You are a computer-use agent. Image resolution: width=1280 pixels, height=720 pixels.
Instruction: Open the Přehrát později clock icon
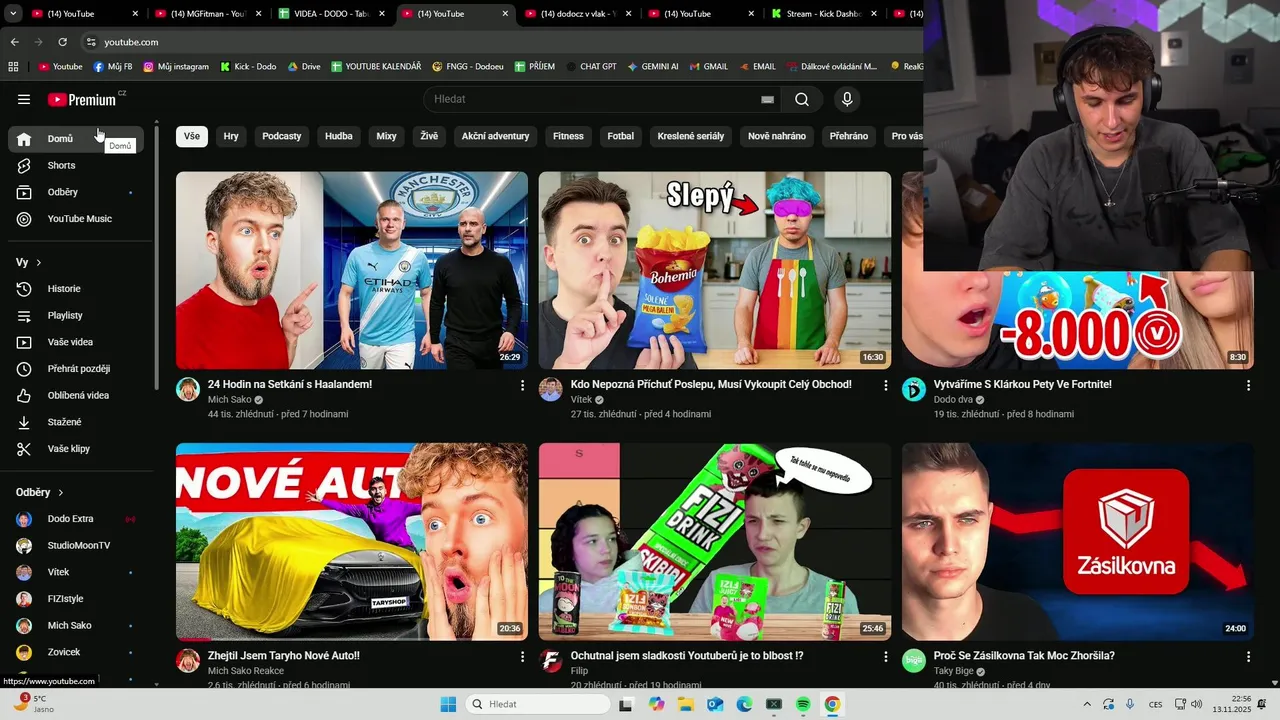(x=24, y=369)
